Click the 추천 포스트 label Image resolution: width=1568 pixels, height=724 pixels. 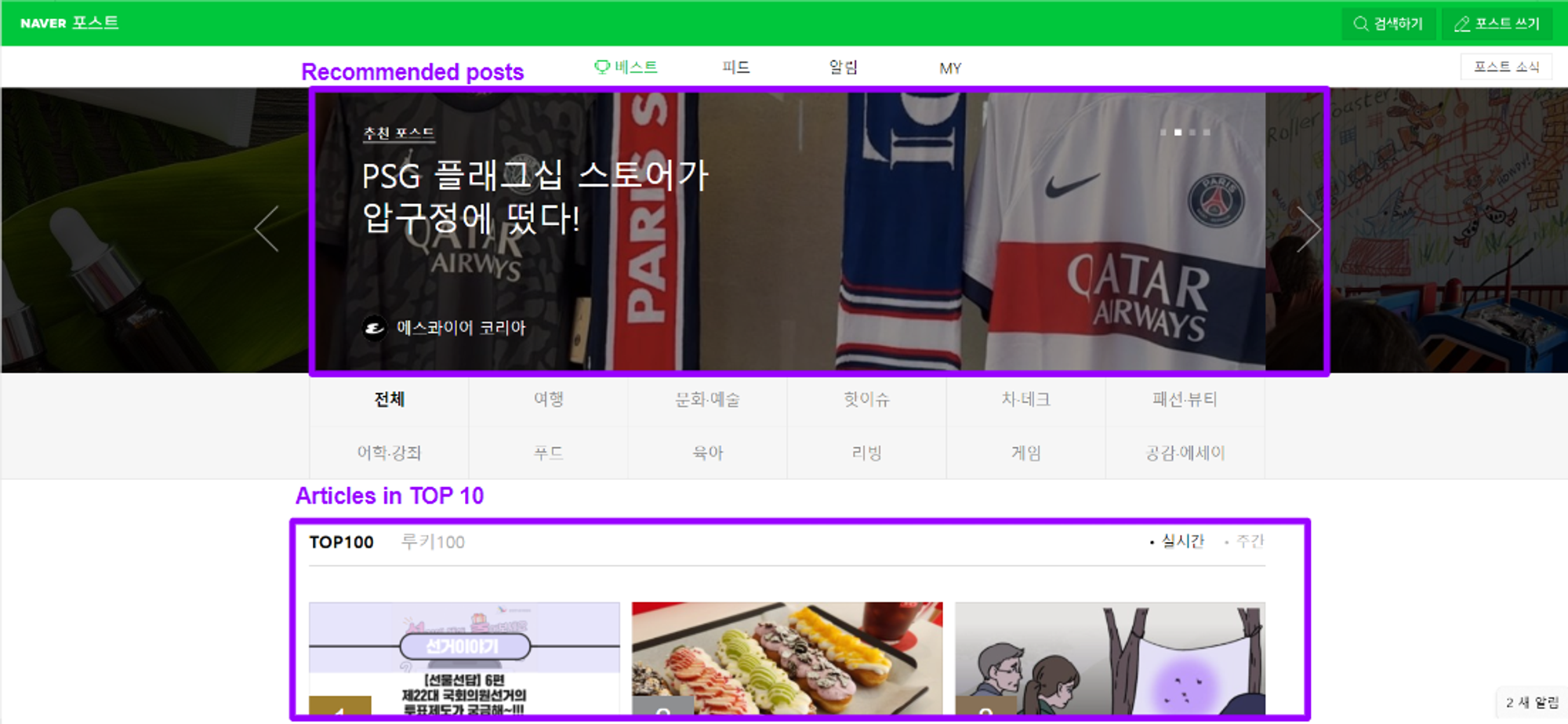398,133
